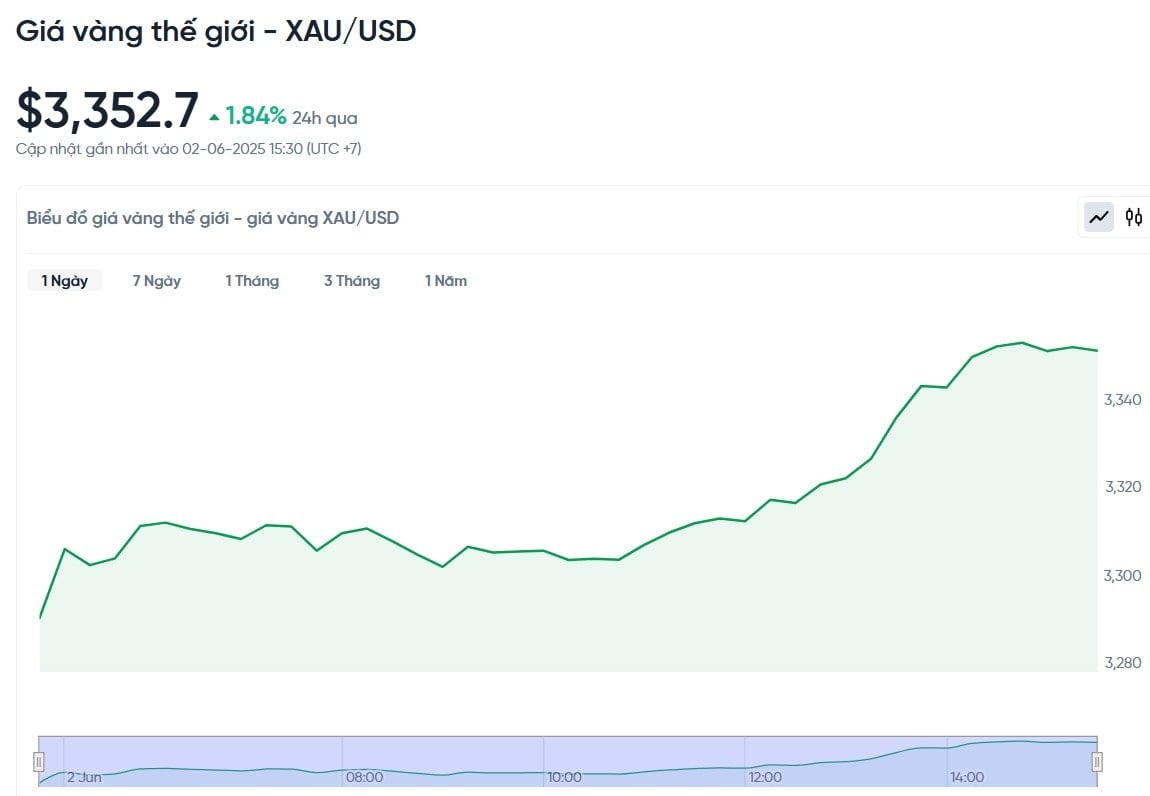This screenshot has height=796, width=1150.
Task: Click the right range slider handle
Action: click(x=1097, y=762)
